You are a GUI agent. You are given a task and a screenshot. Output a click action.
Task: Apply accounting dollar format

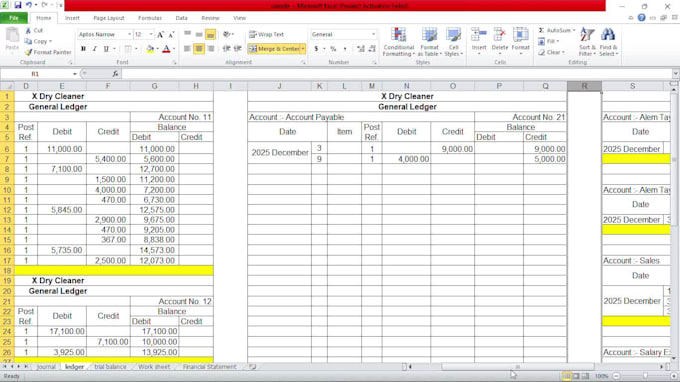coord(316,49)
